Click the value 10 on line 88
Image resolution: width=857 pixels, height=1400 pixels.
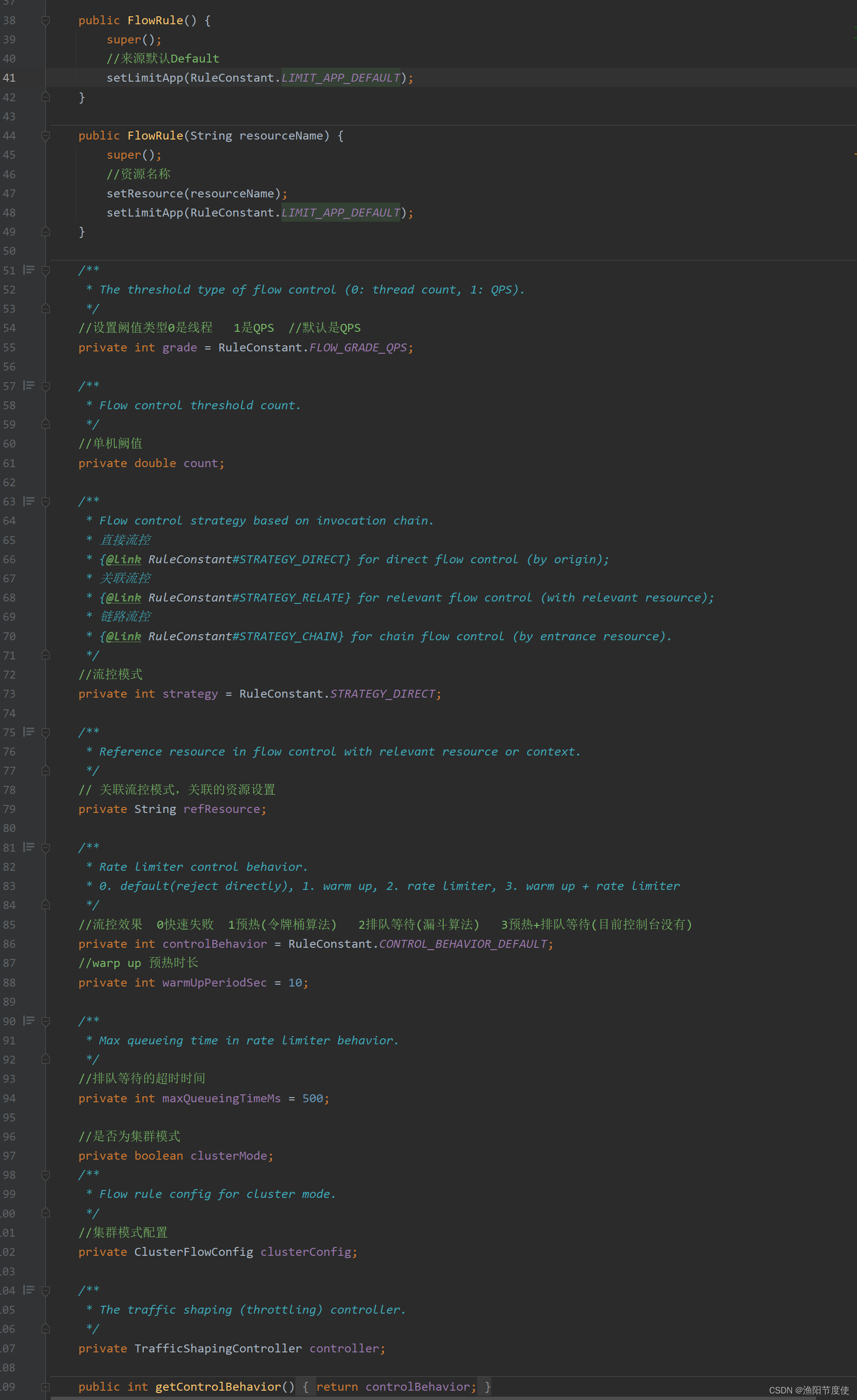pos(295,982)
